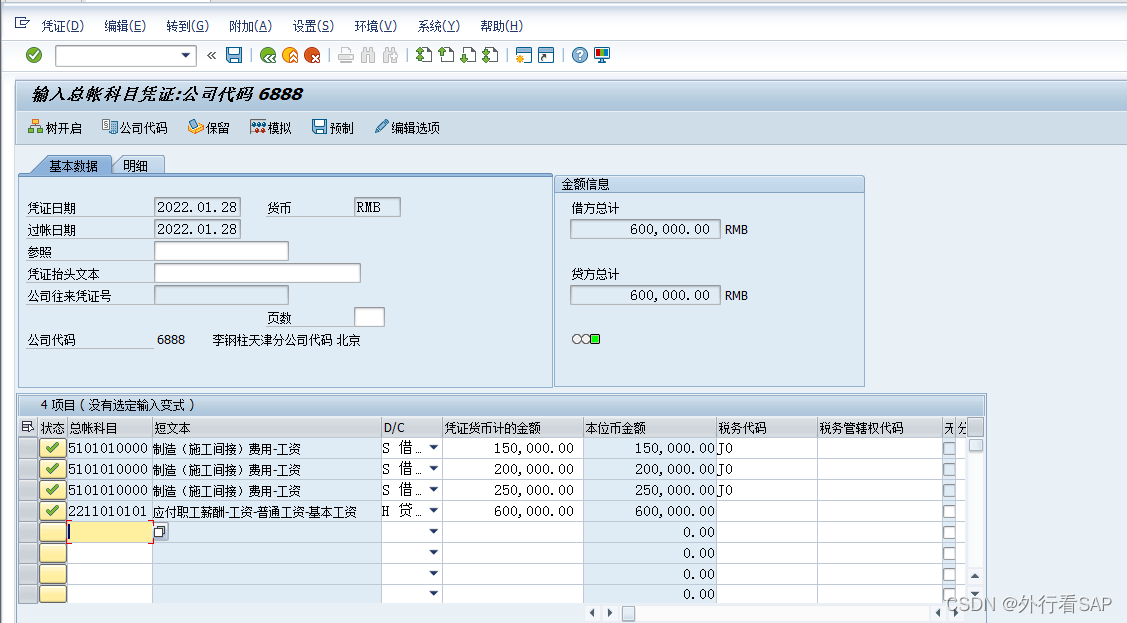Click the 凭证日期 document date field
This screenshot has width=1127, height=623.
tap(197, 207)
